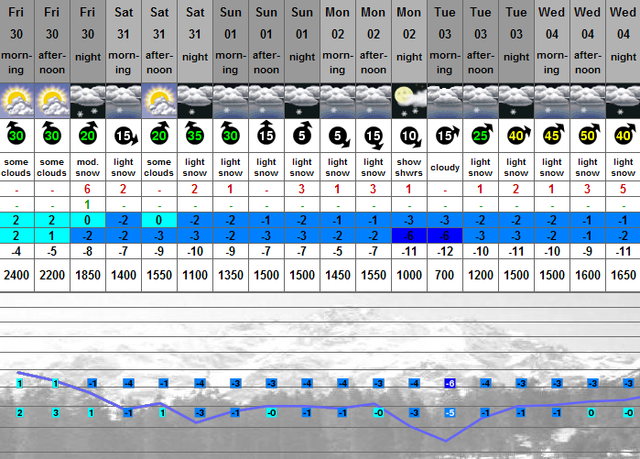
Task: Click the snow cloud icon for Sat 31 morning
Action: point(124,101)
